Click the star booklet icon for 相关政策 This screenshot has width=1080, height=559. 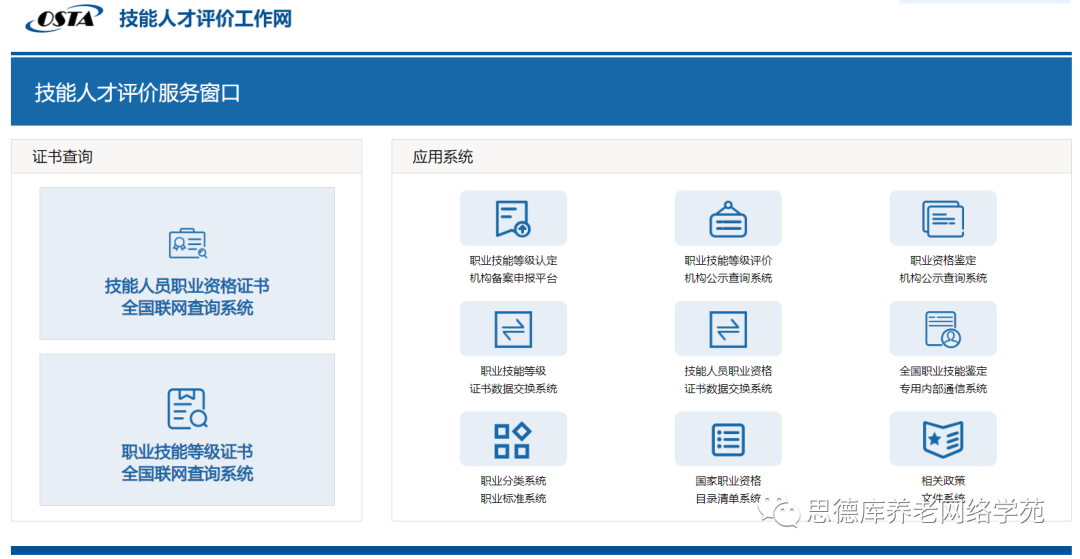[943, 439]
